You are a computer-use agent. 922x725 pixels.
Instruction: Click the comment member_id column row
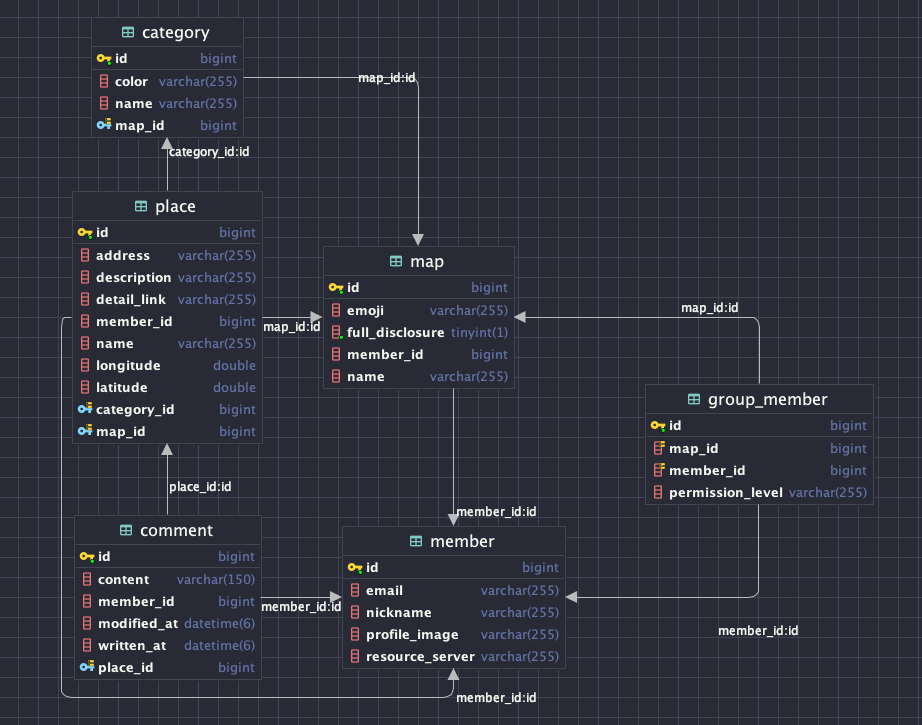[168, 602]
